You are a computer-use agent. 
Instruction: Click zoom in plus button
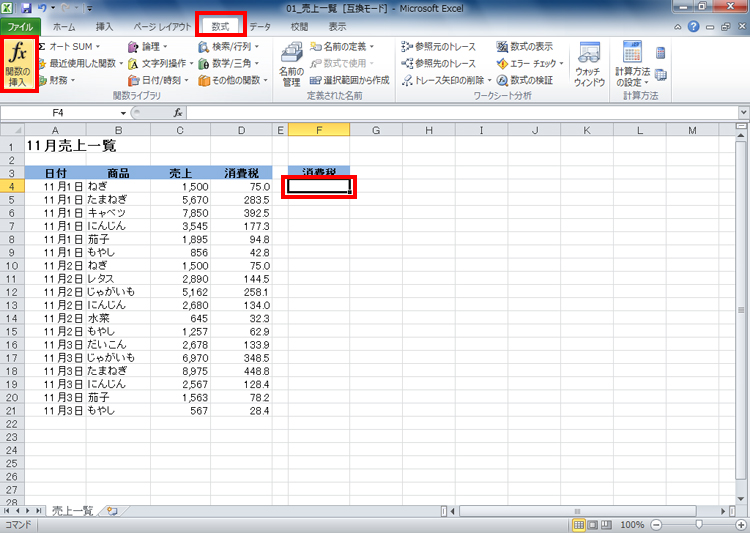pos(741,525)
